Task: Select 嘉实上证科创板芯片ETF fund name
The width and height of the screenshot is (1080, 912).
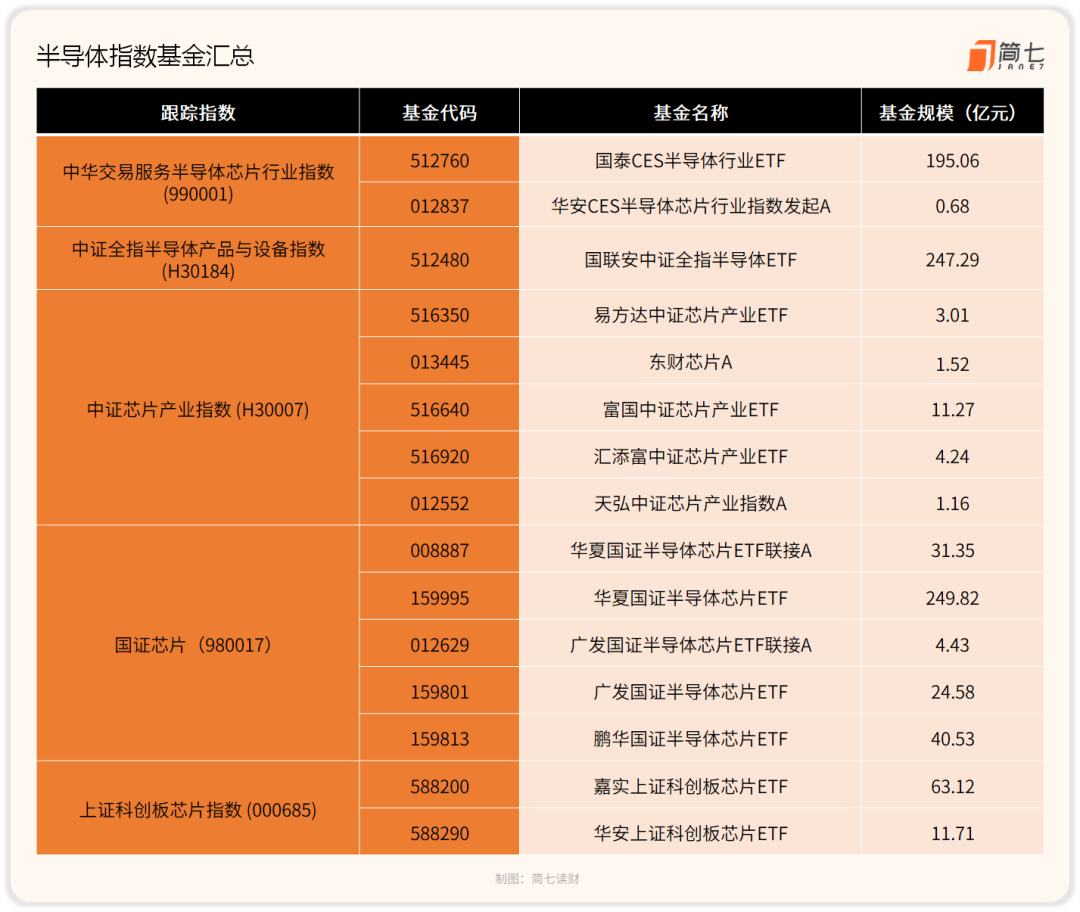Action: (x=690, y=787)
